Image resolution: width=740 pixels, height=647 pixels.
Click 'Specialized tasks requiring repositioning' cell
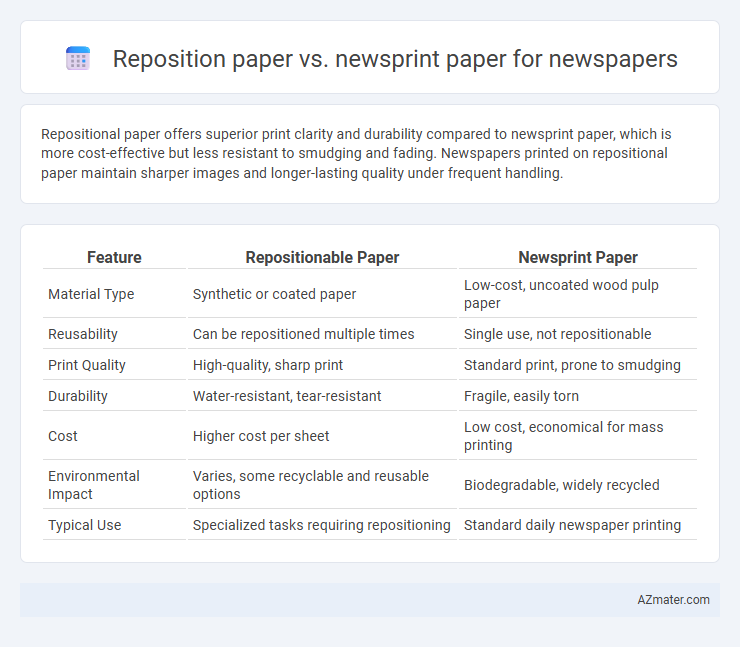tap(321, 525)
